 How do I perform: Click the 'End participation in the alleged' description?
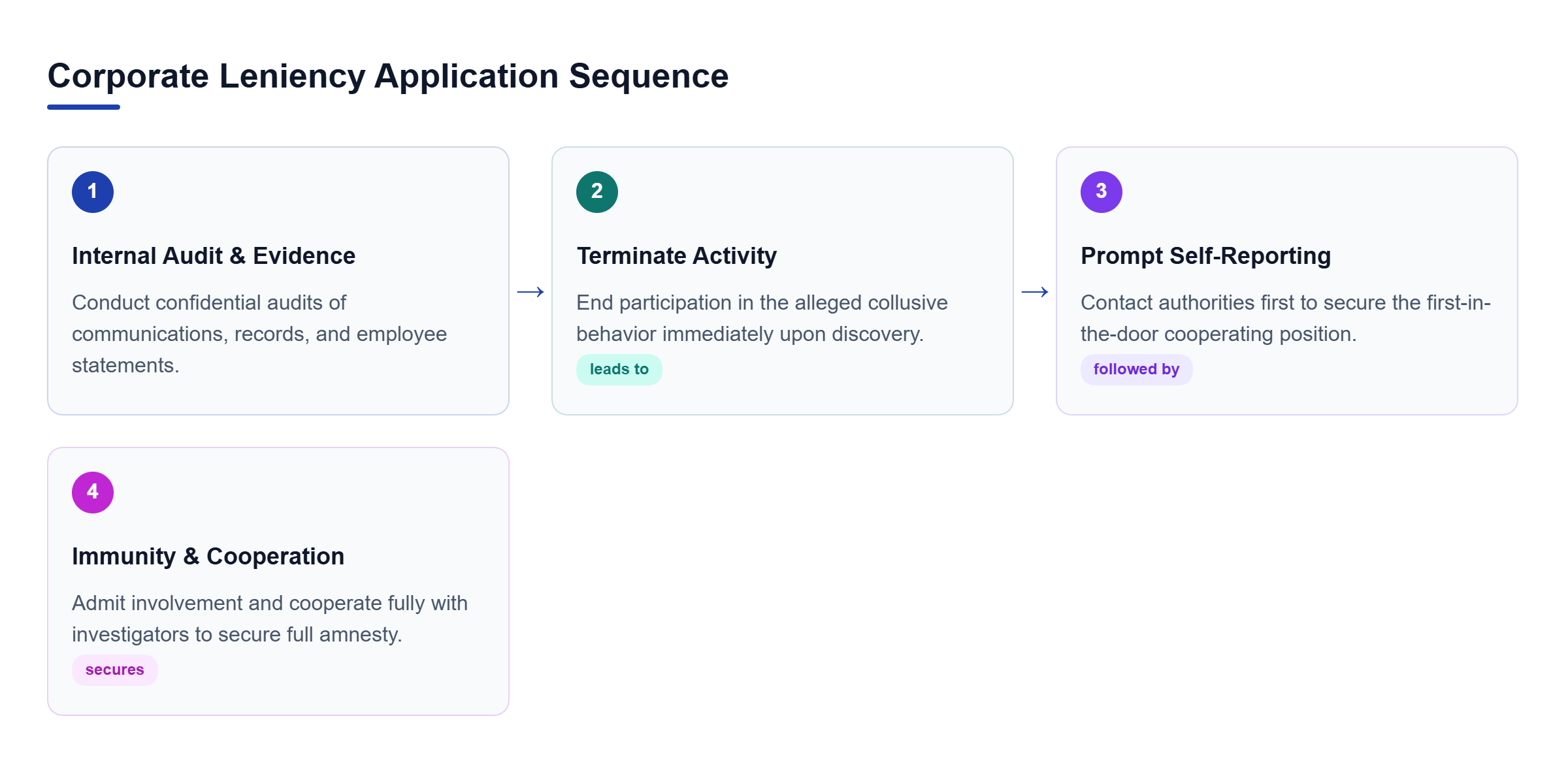[762, 318]
